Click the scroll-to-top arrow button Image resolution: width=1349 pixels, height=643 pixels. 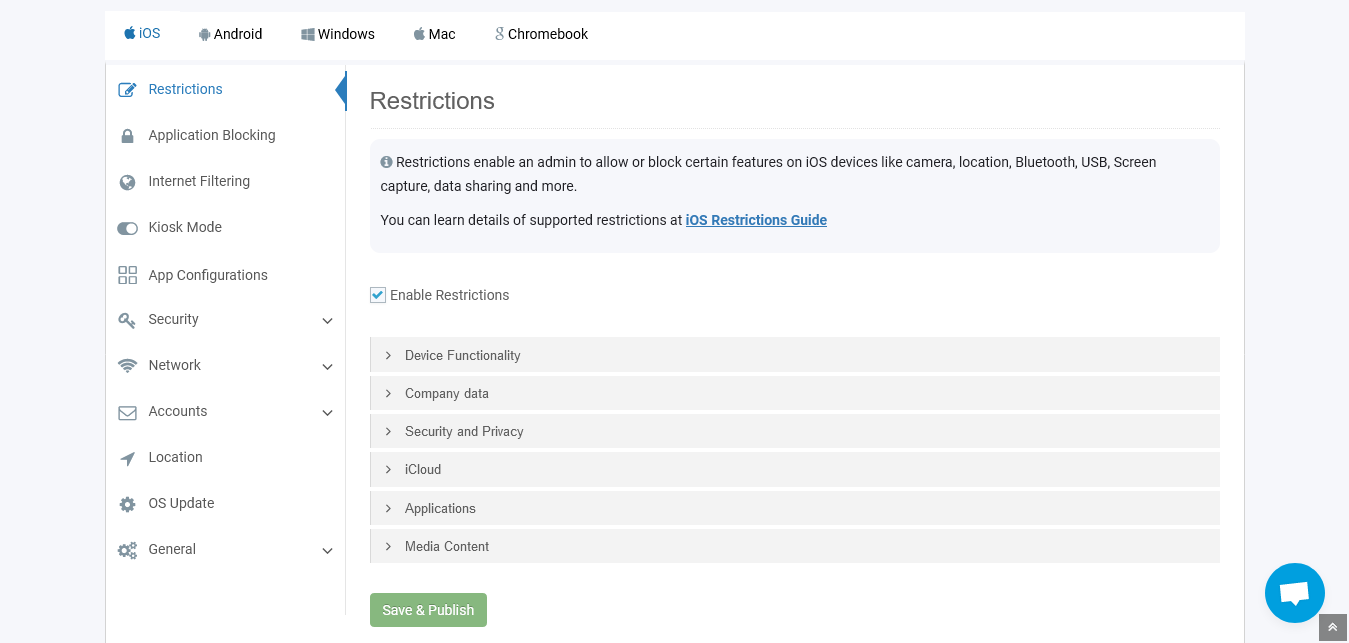pos(1333,627)
